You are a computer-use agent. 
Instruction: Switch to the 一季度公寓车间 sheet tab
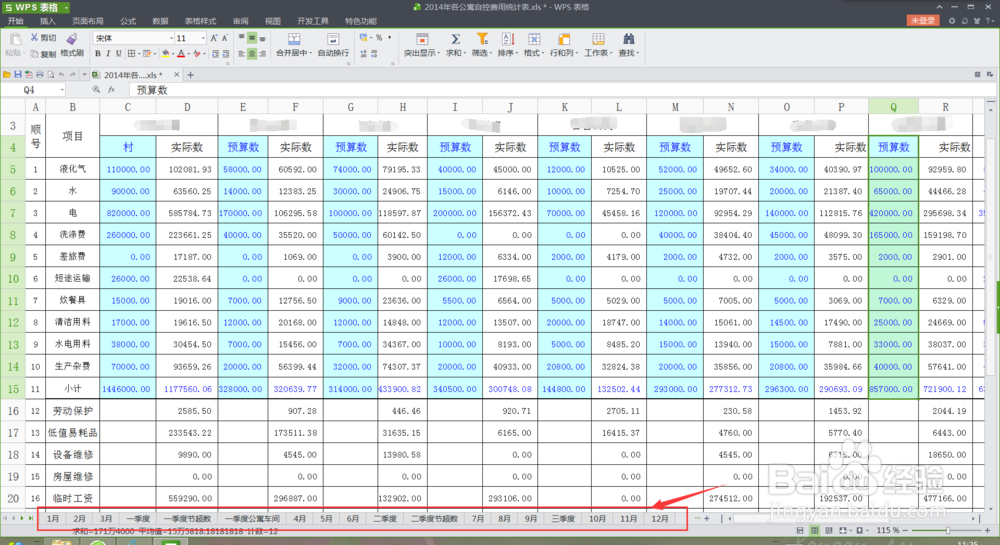point(251,519)
